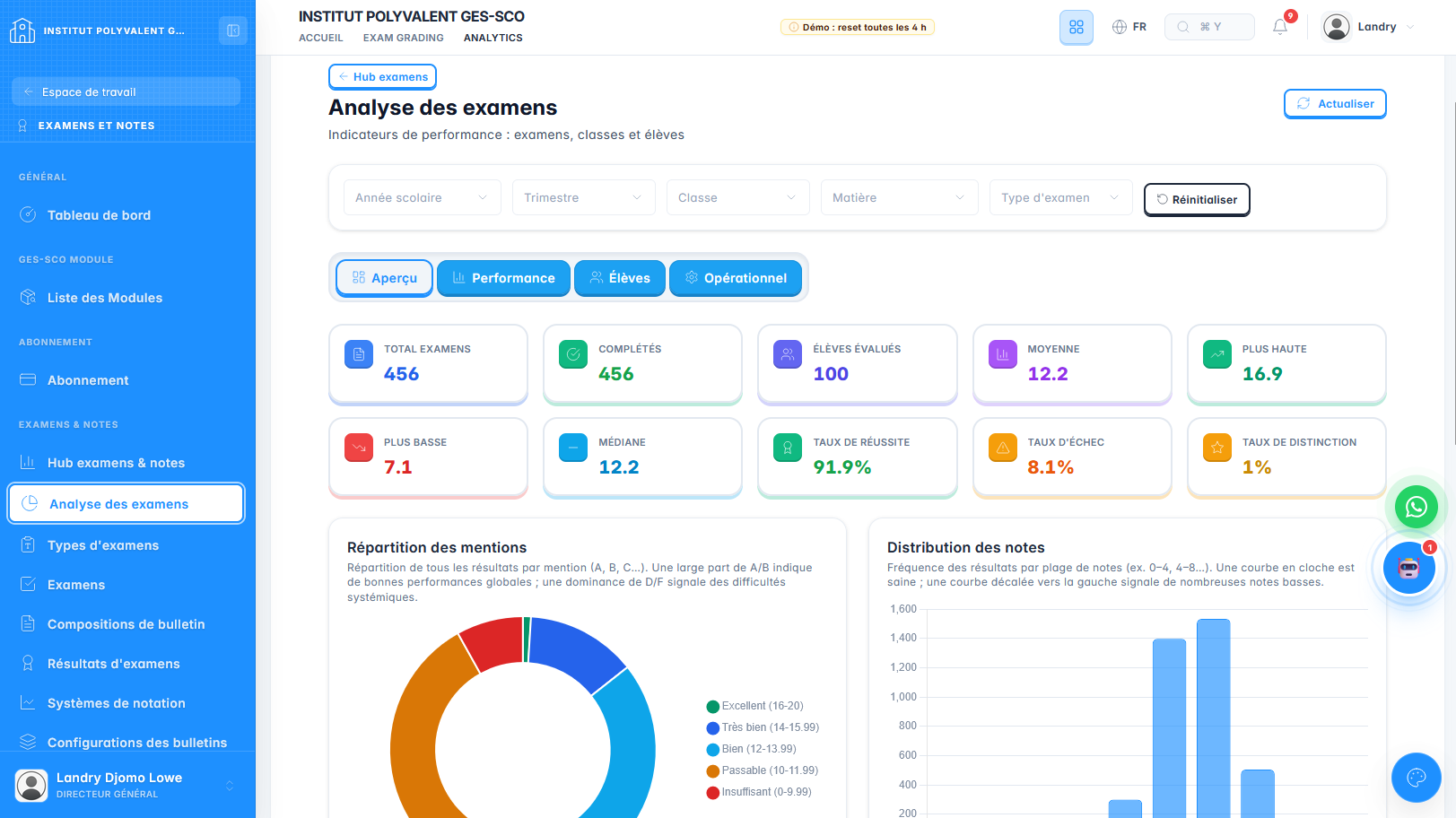Image resolution: width=1456 pixels, height=818 pixels.
Task: Open the chatbot assistant icon
Action: (1408, 568)
